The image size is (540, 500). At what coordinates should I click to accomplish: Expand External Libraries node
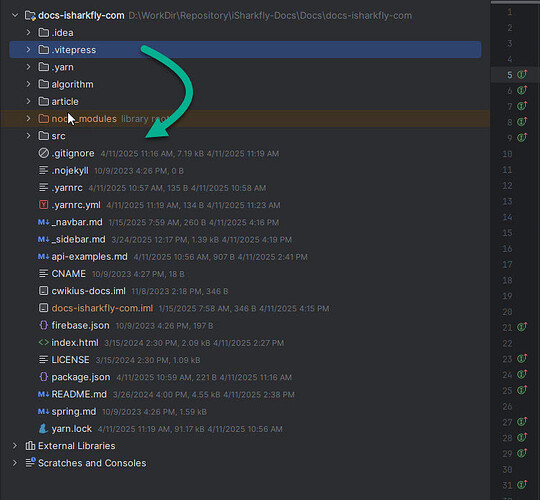click(15, 446)
